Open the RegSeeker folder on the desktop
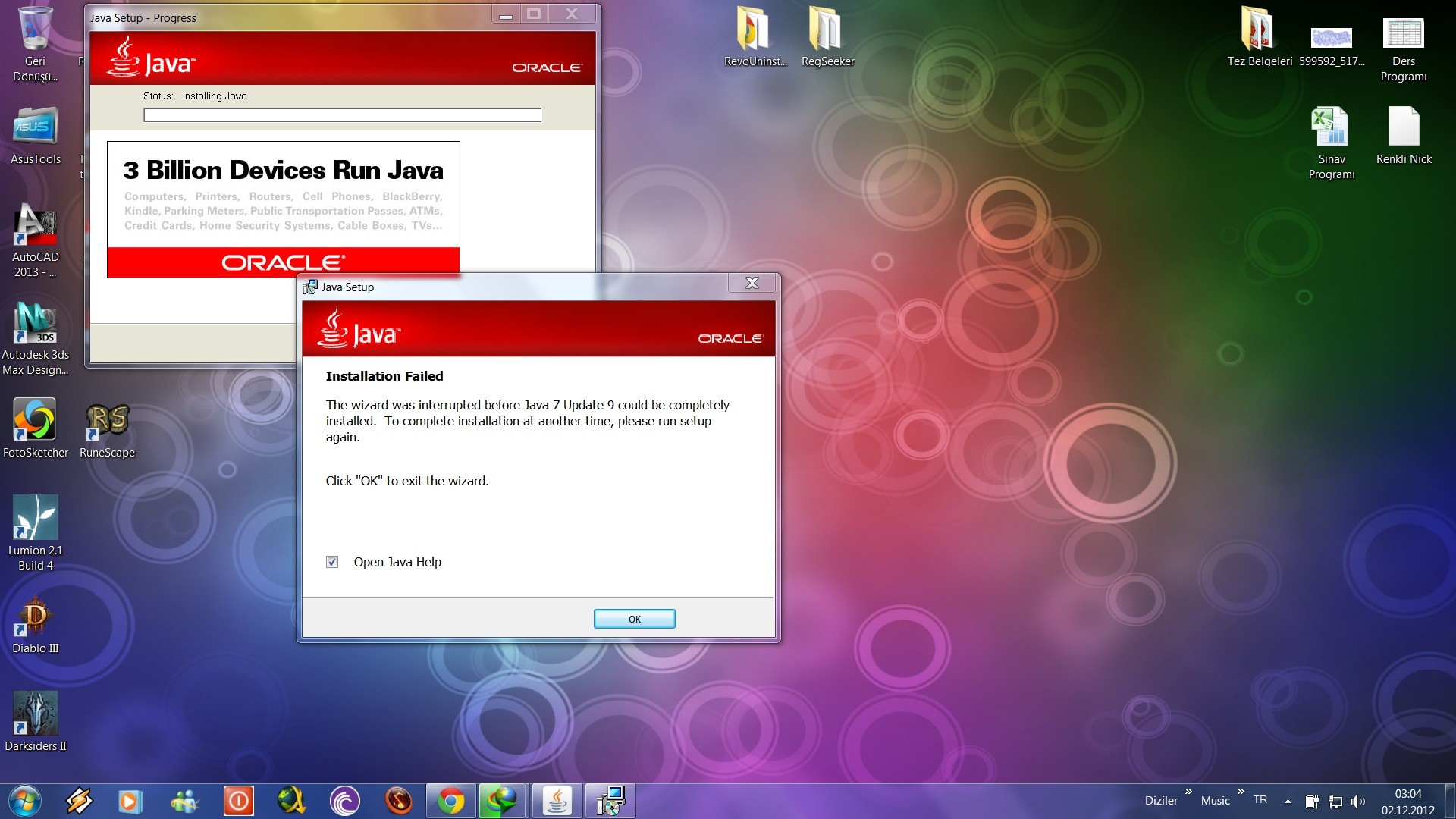The width and height of the screenshot is (1456, 819). (827, 37)
